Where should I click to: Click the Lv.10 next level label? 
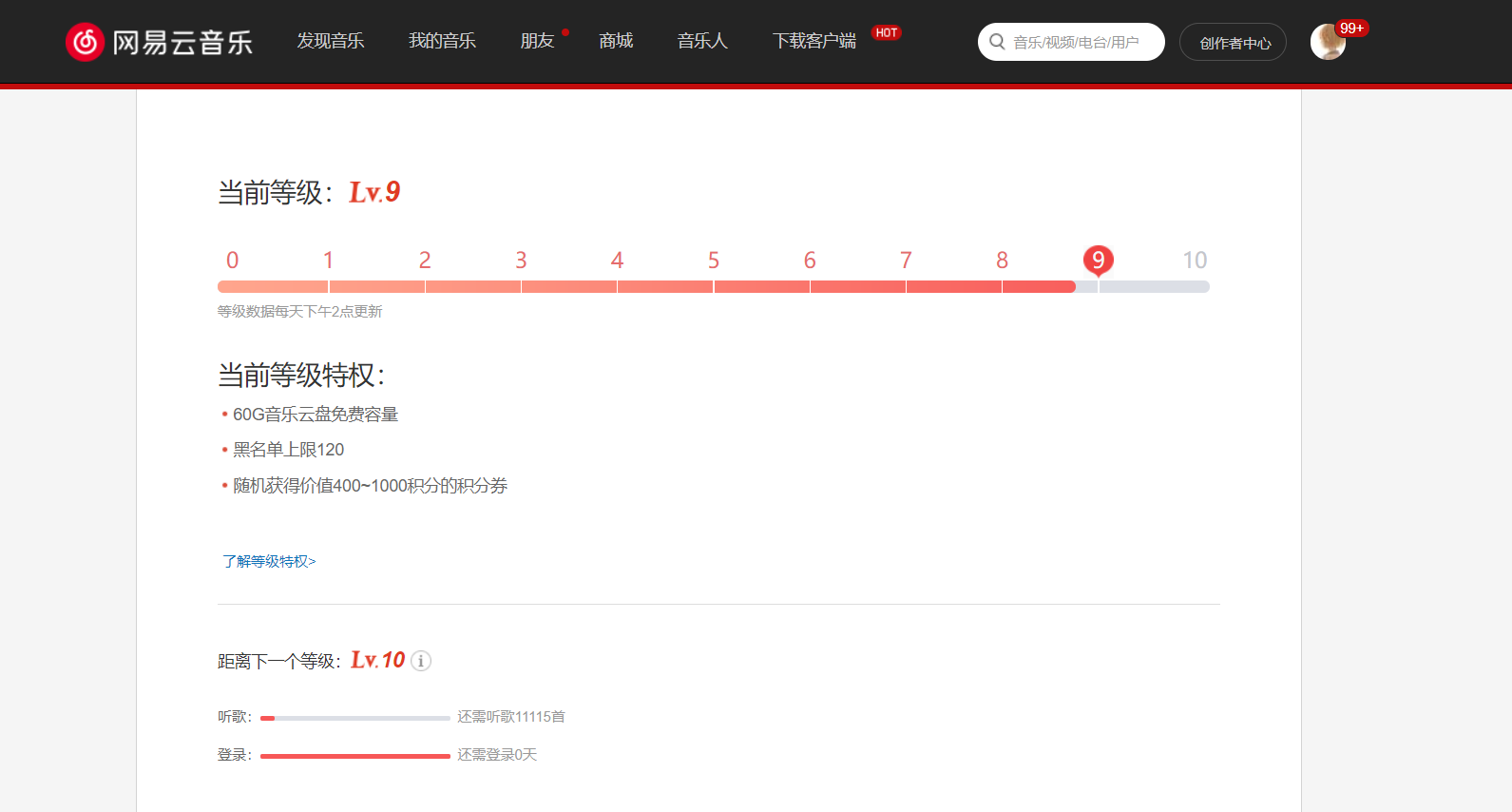click(378, 660)
